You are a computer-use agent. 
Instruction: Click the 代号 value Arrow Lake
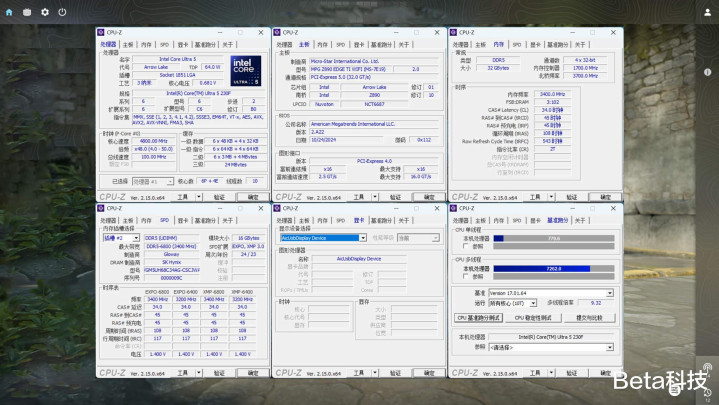156,67
